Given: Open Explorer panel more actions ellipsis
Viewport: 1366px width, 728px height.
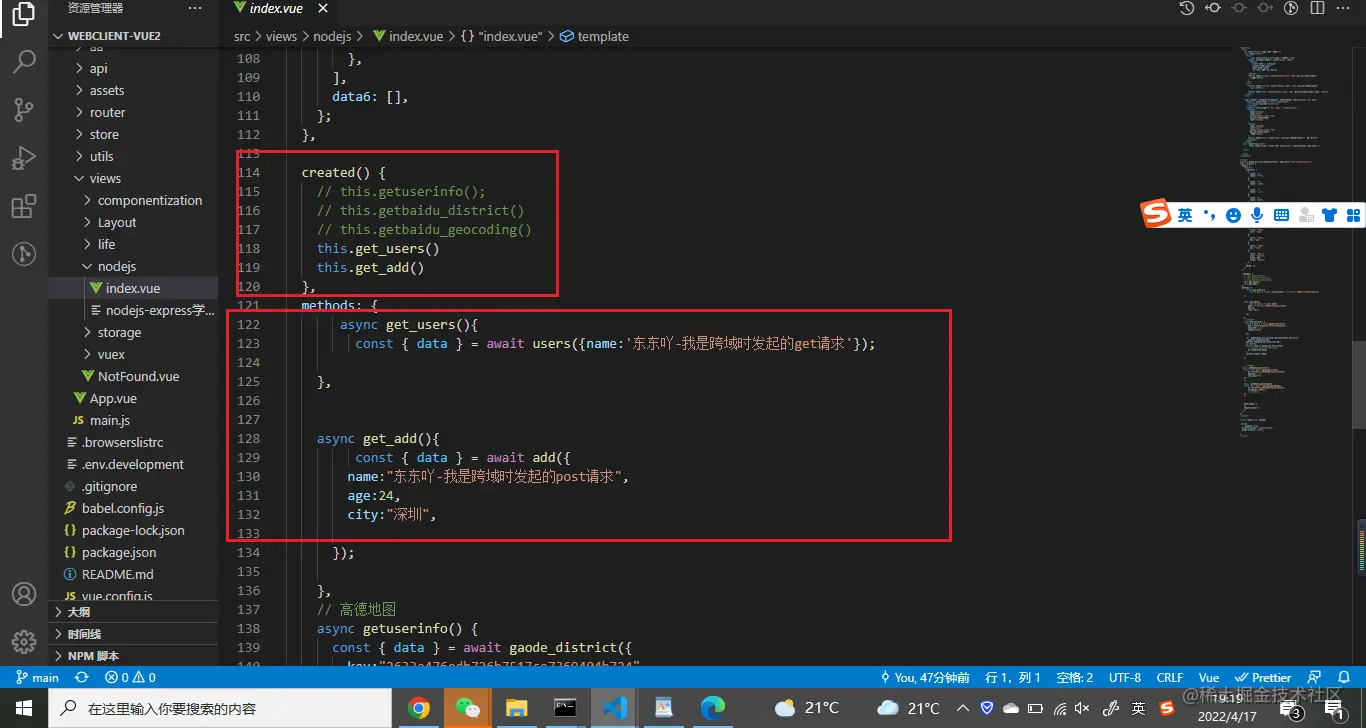Looking at the screenshot, I should [194, 8].
